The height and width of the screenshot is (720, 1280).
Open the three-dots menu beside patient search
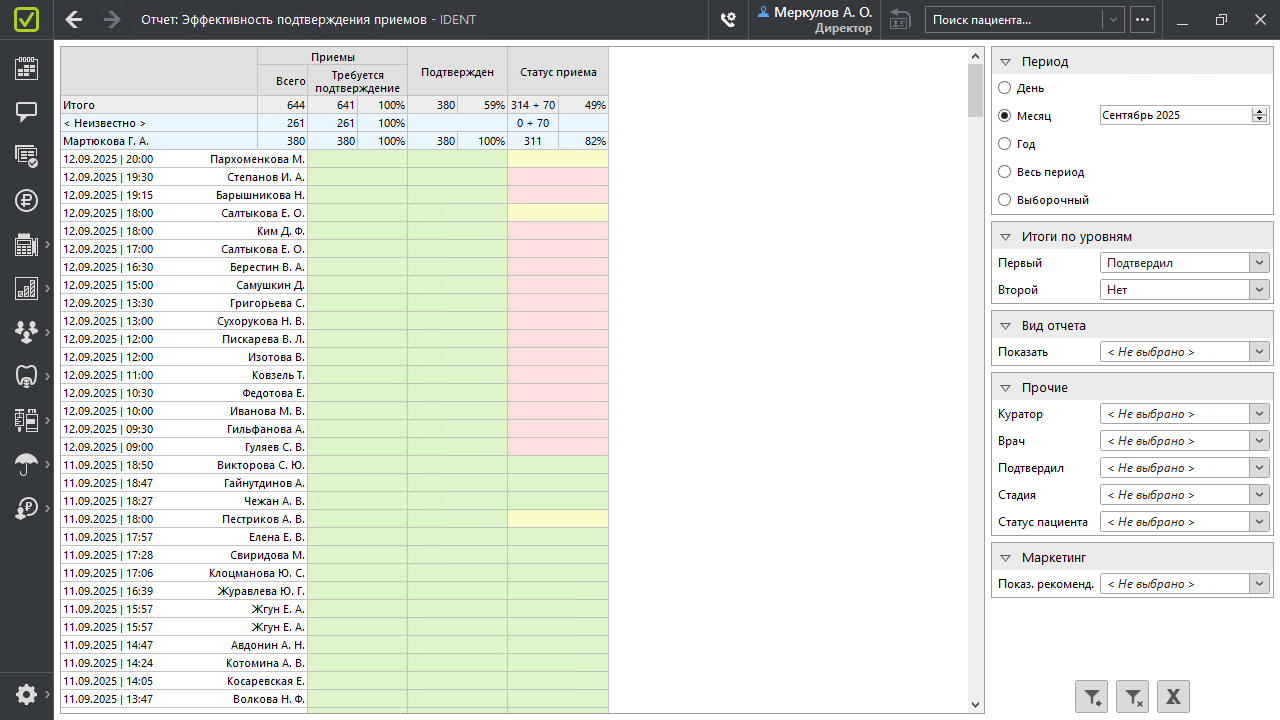pos(1142,19)
